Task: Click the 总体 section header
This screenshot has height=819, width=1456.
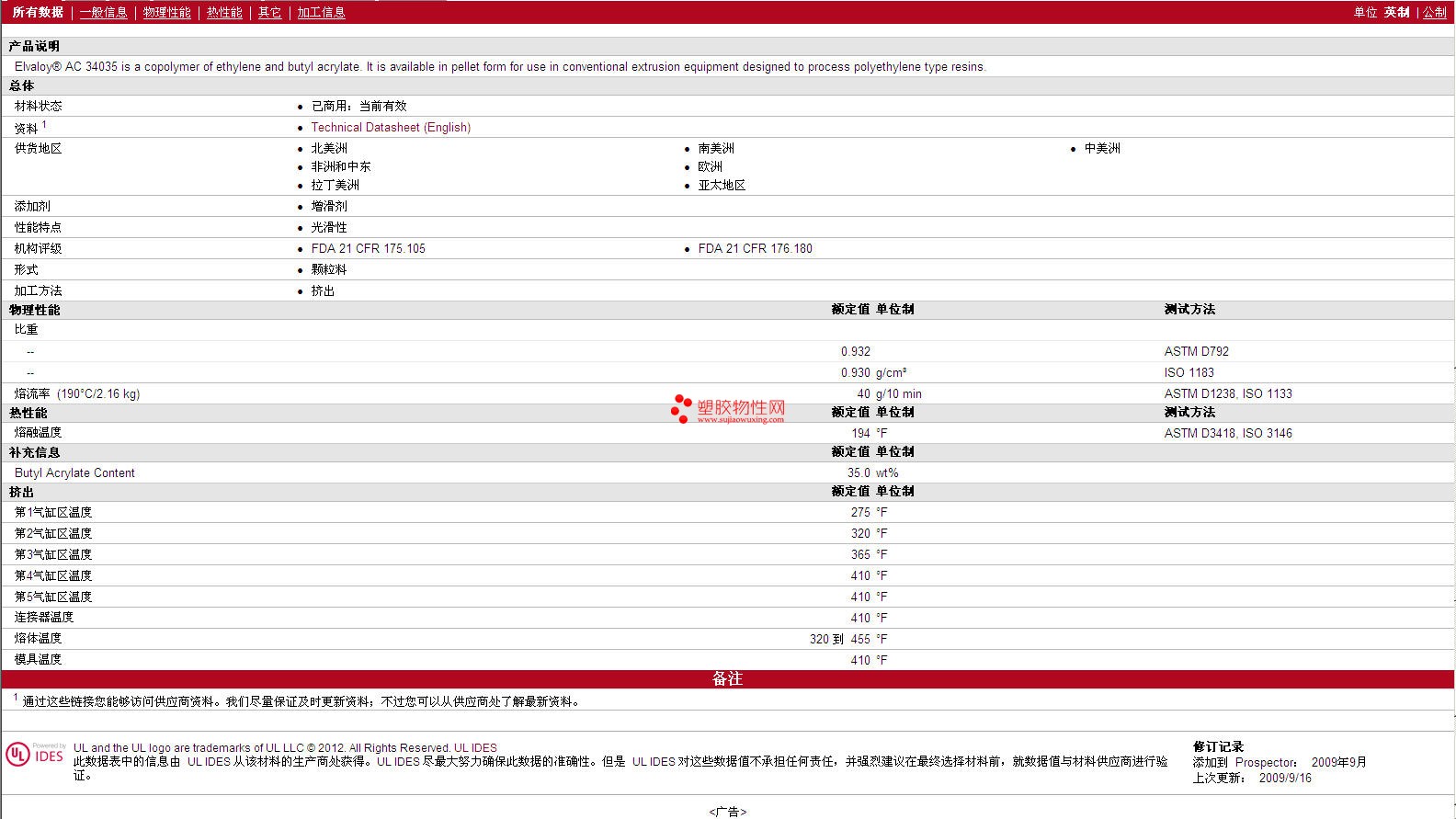Action: point(22,85)
